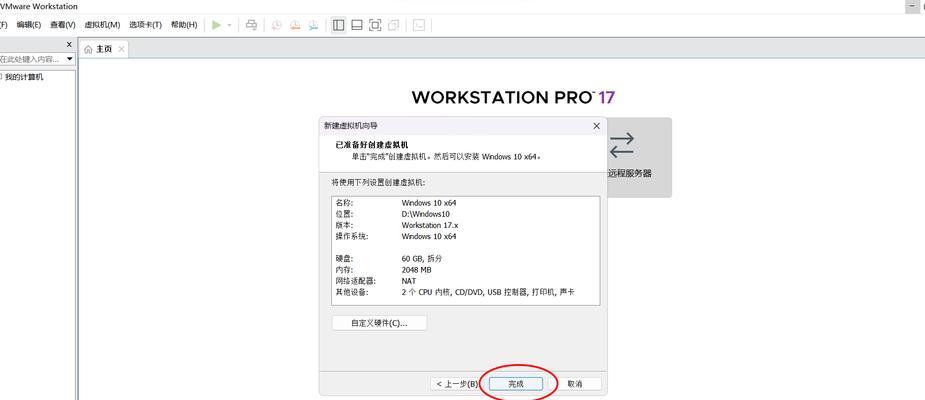This screenshot has height=400, width=925.
Task: Open the library search dropdown arrow
Action: tap(70, 59)
